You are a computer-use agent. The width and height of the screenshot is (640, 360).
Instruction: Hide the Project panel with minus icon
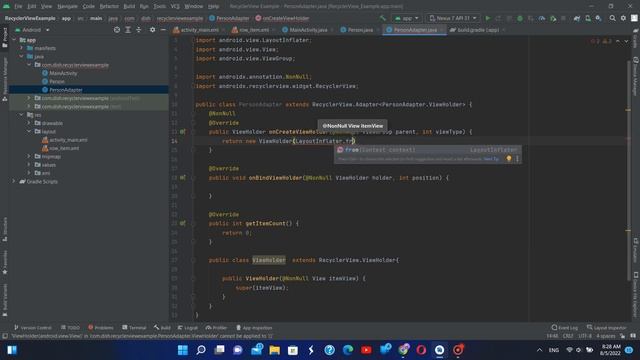163,30
